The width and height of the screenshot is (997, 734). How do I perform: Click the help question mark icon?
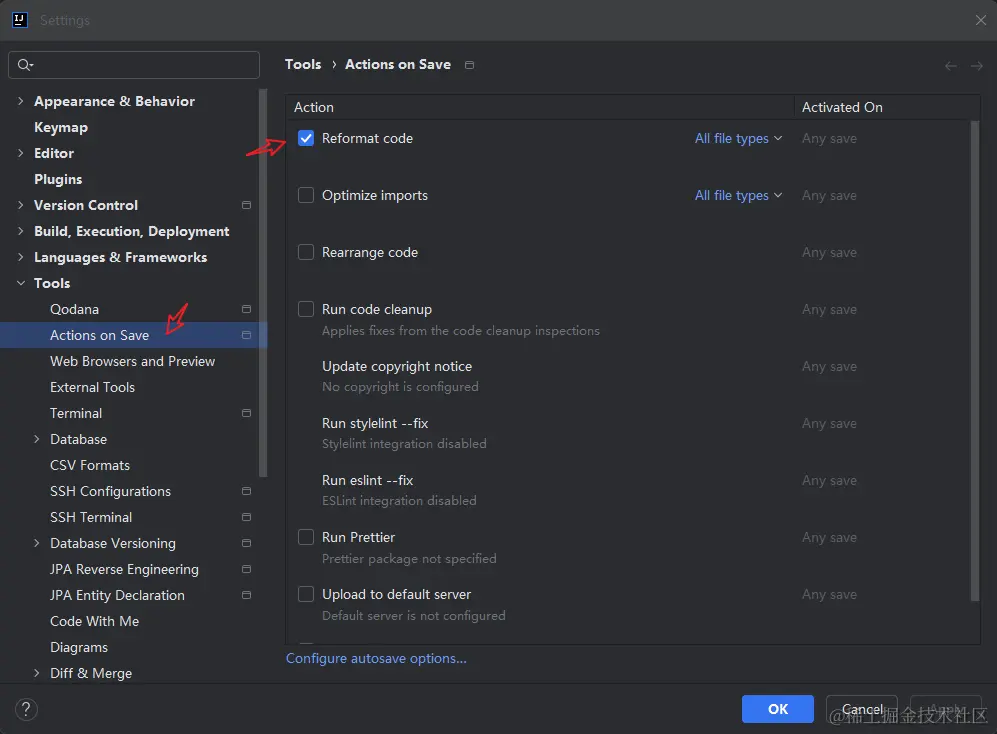click(25, 708)
